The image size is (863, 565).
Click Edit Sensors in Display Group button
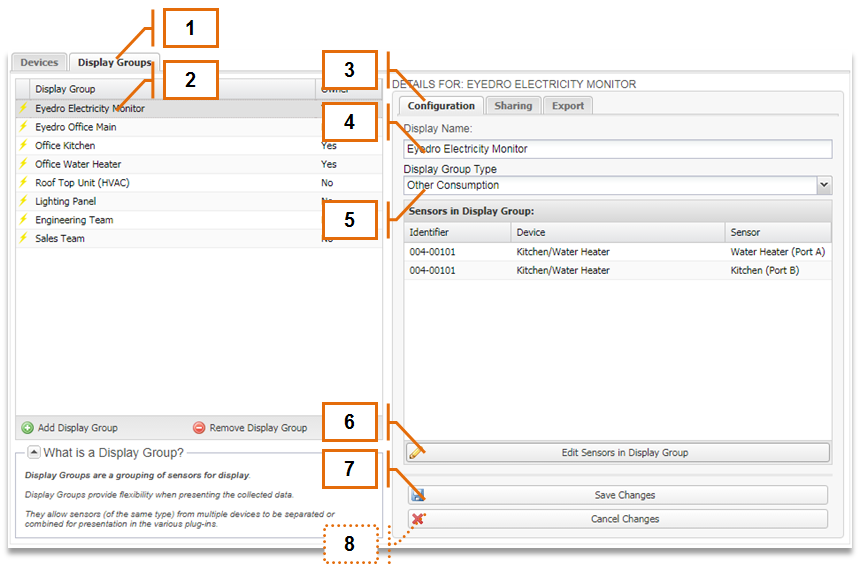618,452
